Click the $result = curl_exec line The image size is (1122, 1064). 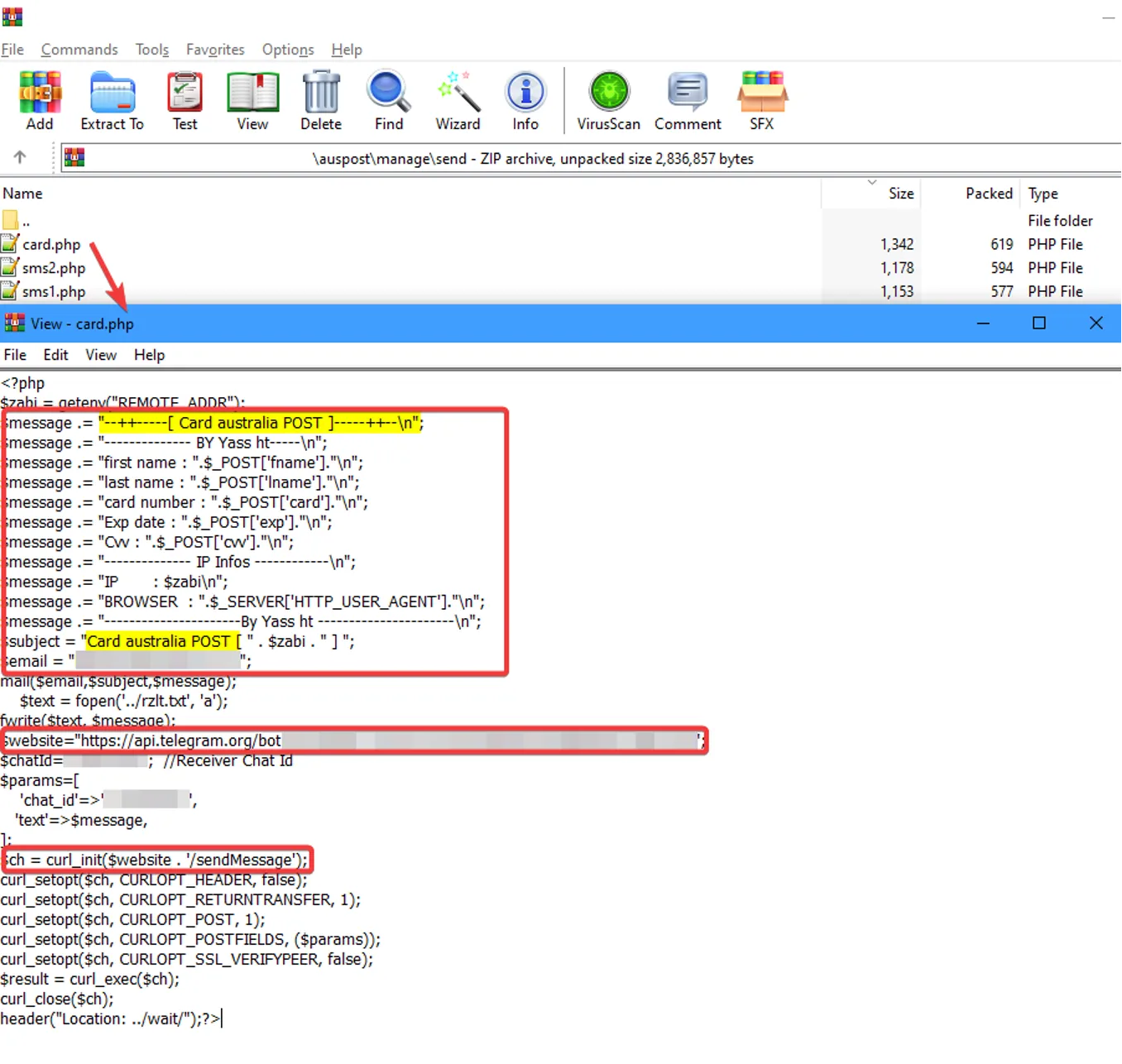89,979
